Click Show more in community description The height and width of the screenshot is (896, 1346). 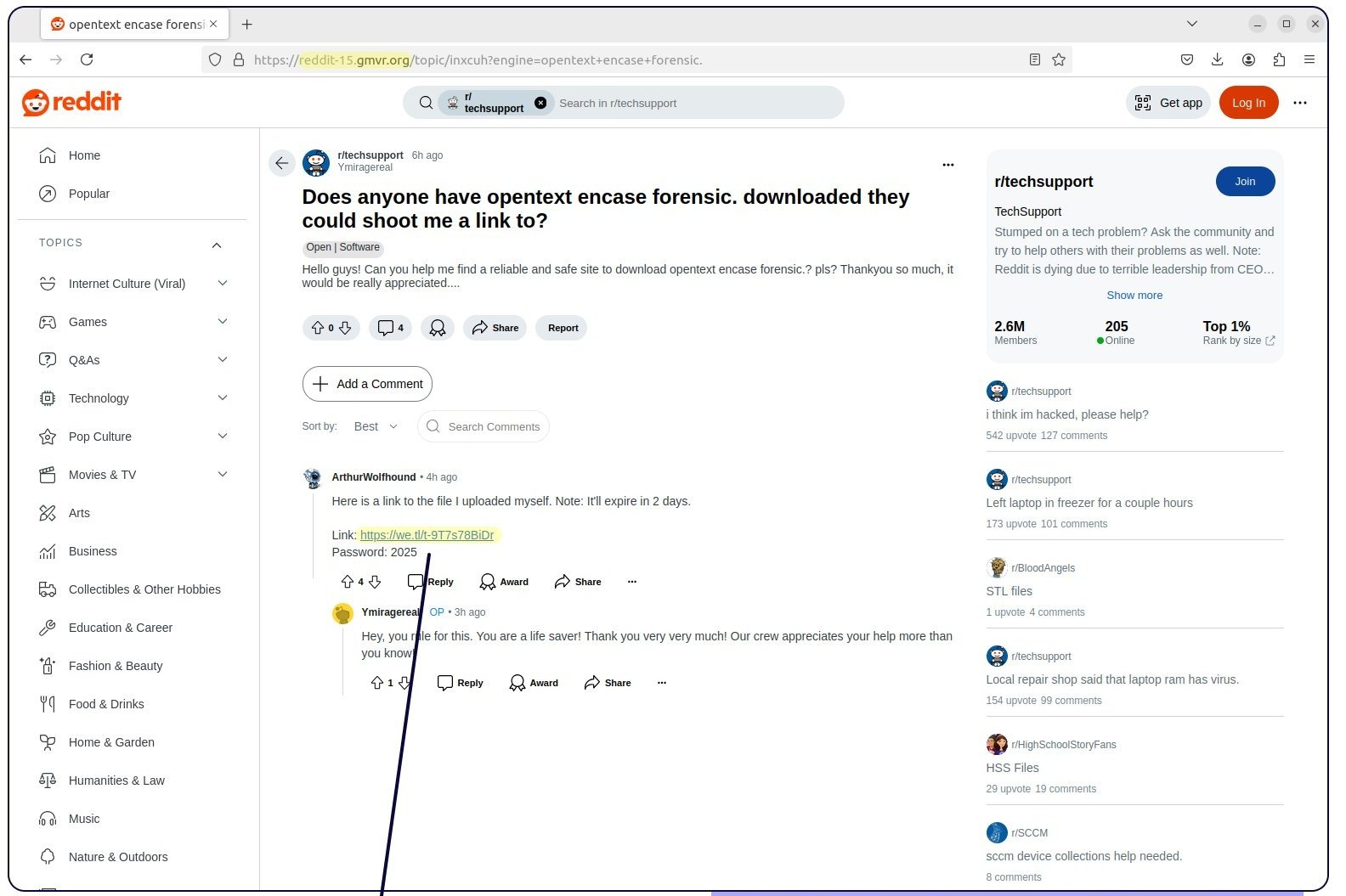click(1134, 296)
